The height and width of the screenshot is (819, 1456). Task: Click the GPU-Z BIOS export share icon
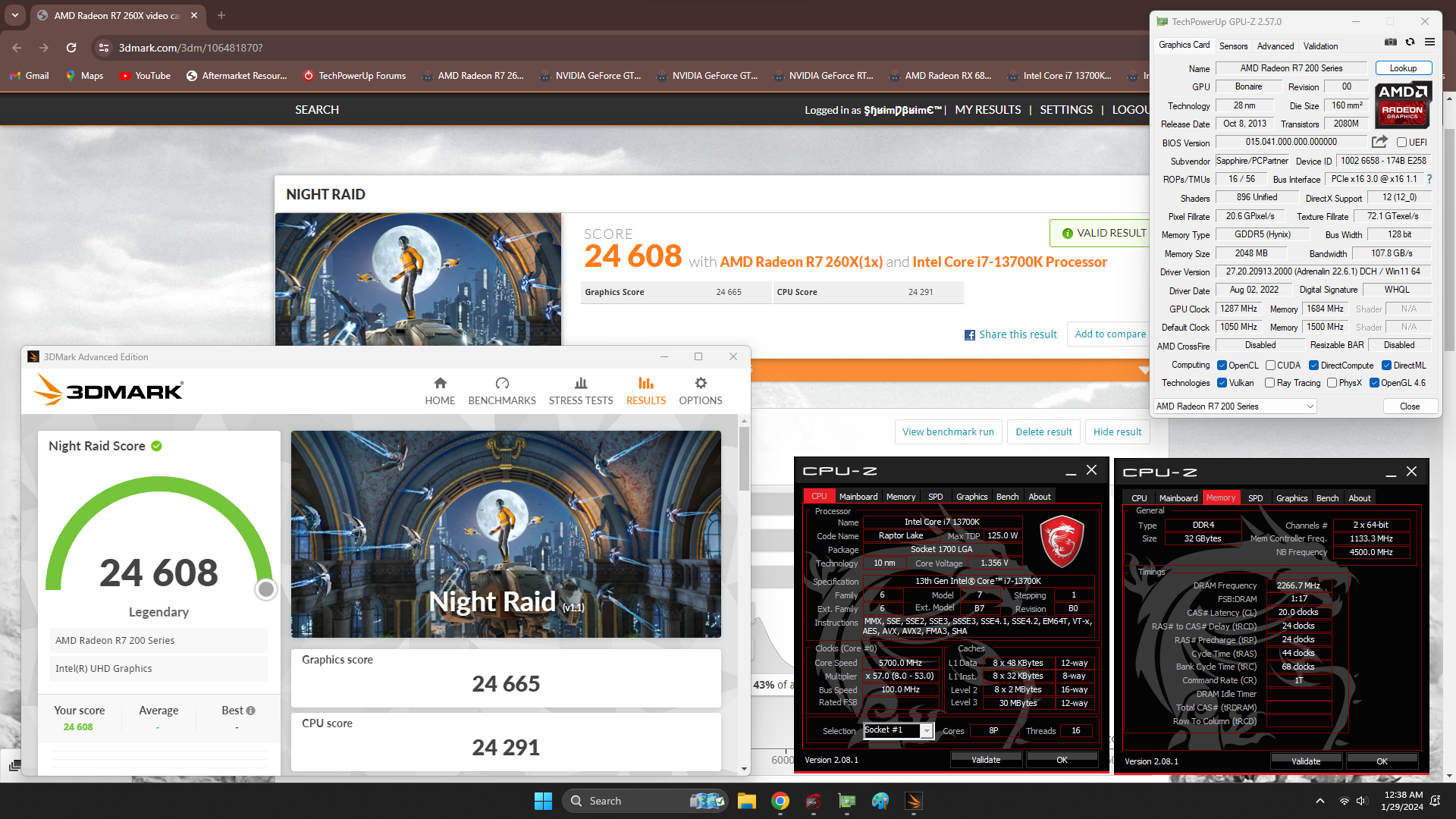1379,142
